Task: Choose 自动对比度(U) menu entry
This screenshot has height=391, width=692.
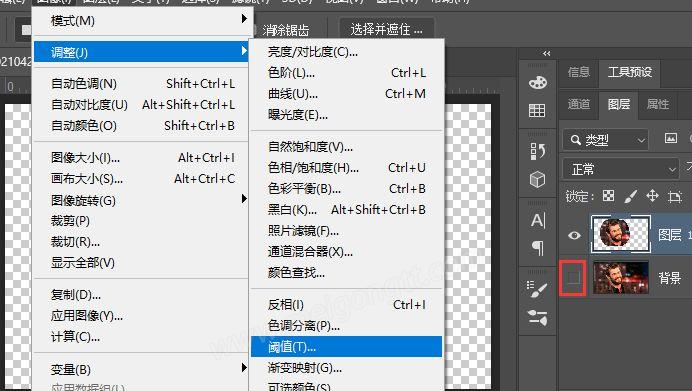Action: [x=141, y=105]
